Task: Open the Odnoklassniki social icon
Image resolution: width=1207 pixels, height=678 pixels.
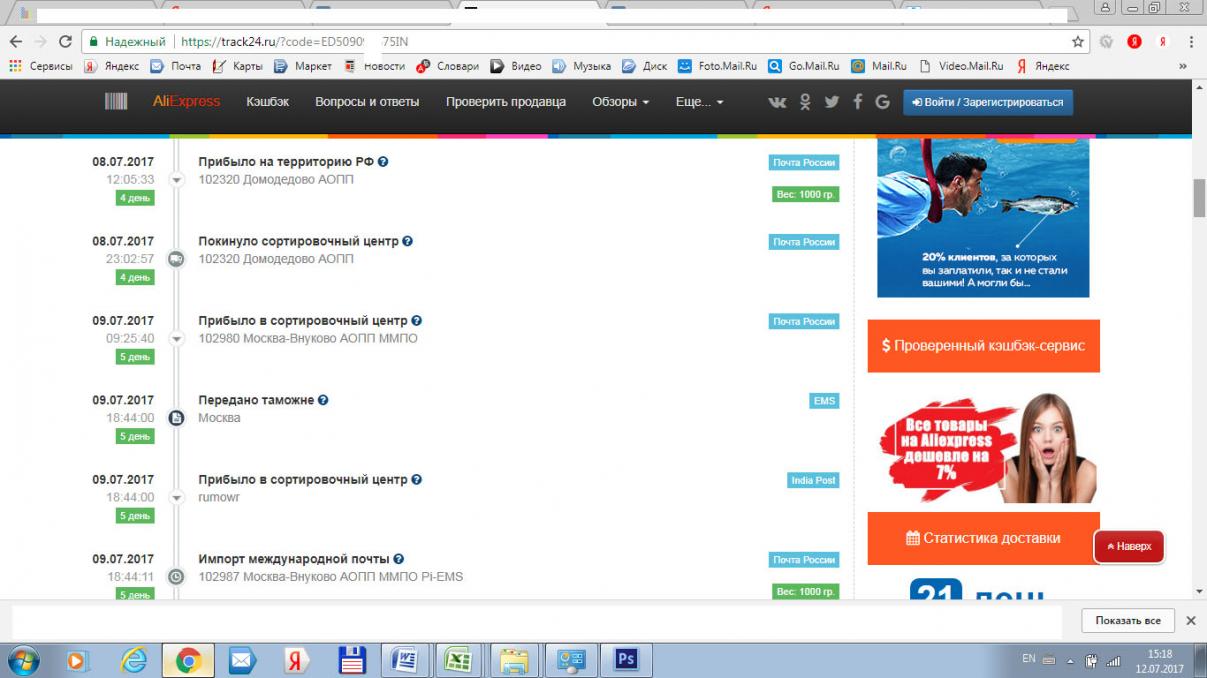Action: [805, 102]
